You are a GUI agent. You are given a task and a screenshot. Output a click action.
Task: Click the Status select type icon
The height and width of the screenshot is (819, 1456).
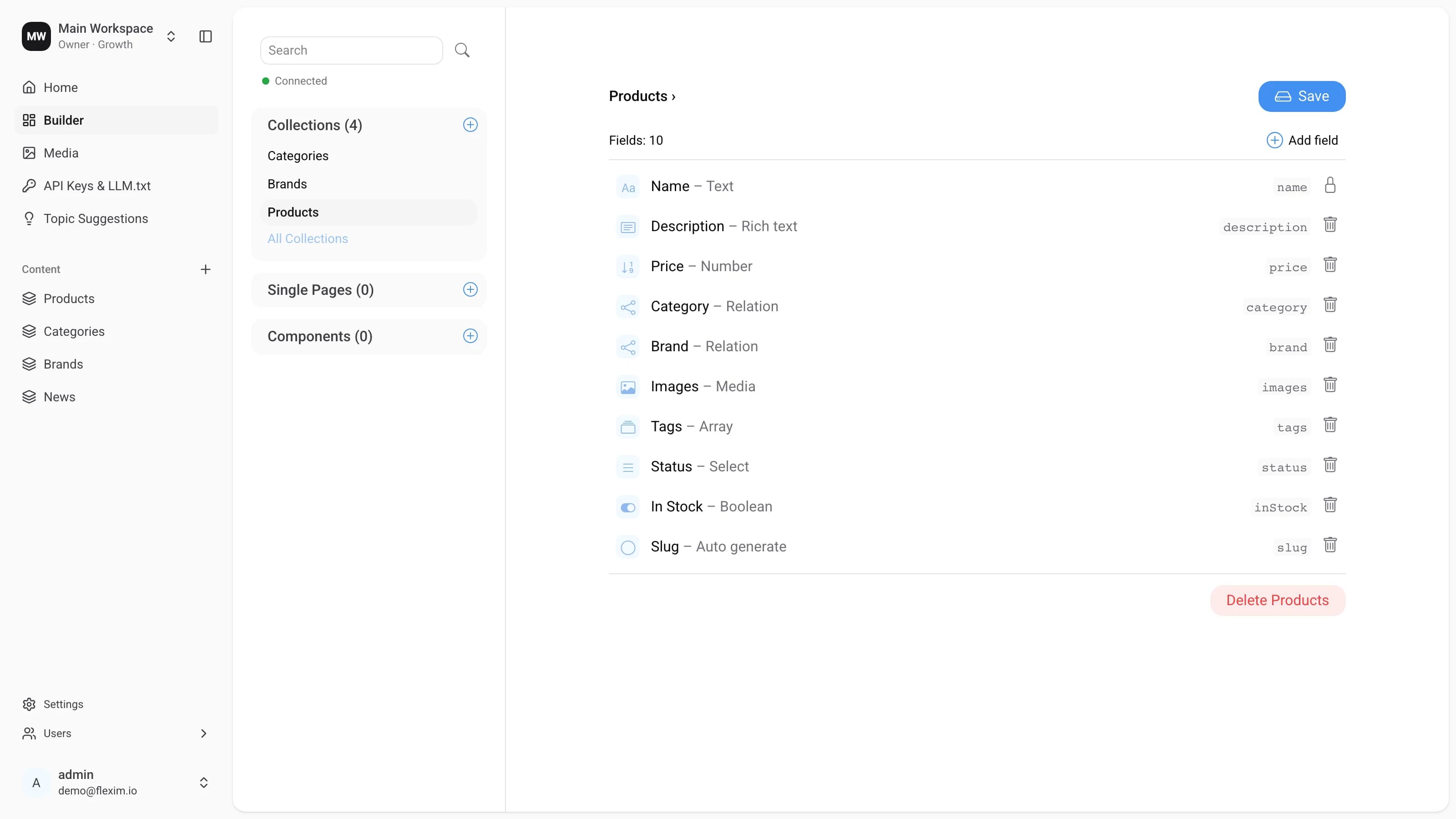pyautogui.click(x=628, y=467)
